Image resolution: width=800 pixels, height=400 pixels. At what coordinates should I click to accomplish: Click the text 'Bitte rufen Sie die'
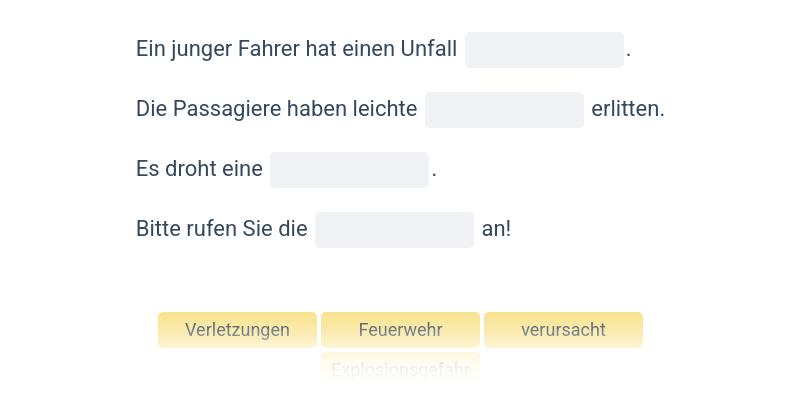(x=221, y=229)
